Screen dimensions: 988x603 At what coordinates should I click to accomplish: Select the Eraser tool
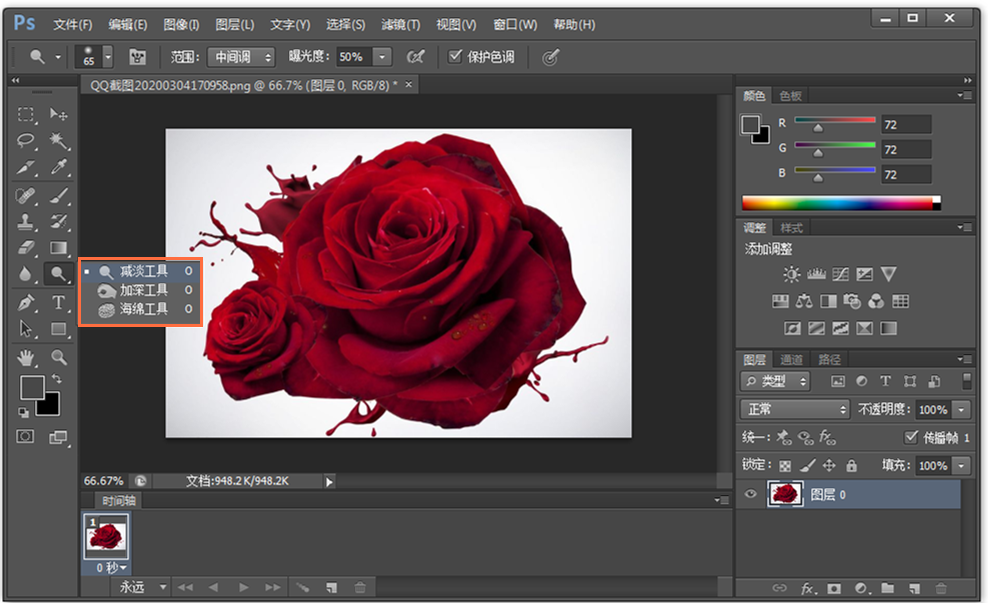pyautogui.click(x=26, y=247)
